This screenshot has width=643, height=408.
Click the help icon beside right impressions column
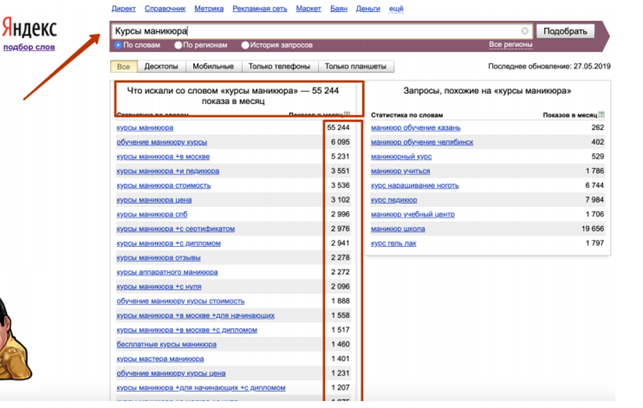tap(599, 114)
